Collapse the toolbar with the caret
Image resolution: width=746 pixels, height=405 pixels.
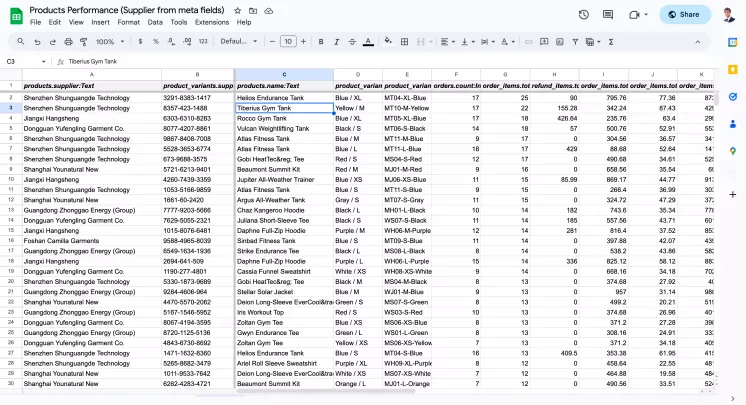click(697, 42)
